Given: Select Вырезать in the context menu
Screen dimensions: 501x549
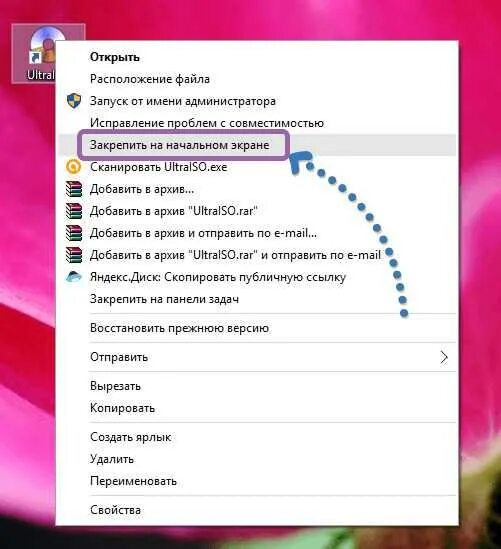Looking at the screenshot, I should (x=116, y=386).
